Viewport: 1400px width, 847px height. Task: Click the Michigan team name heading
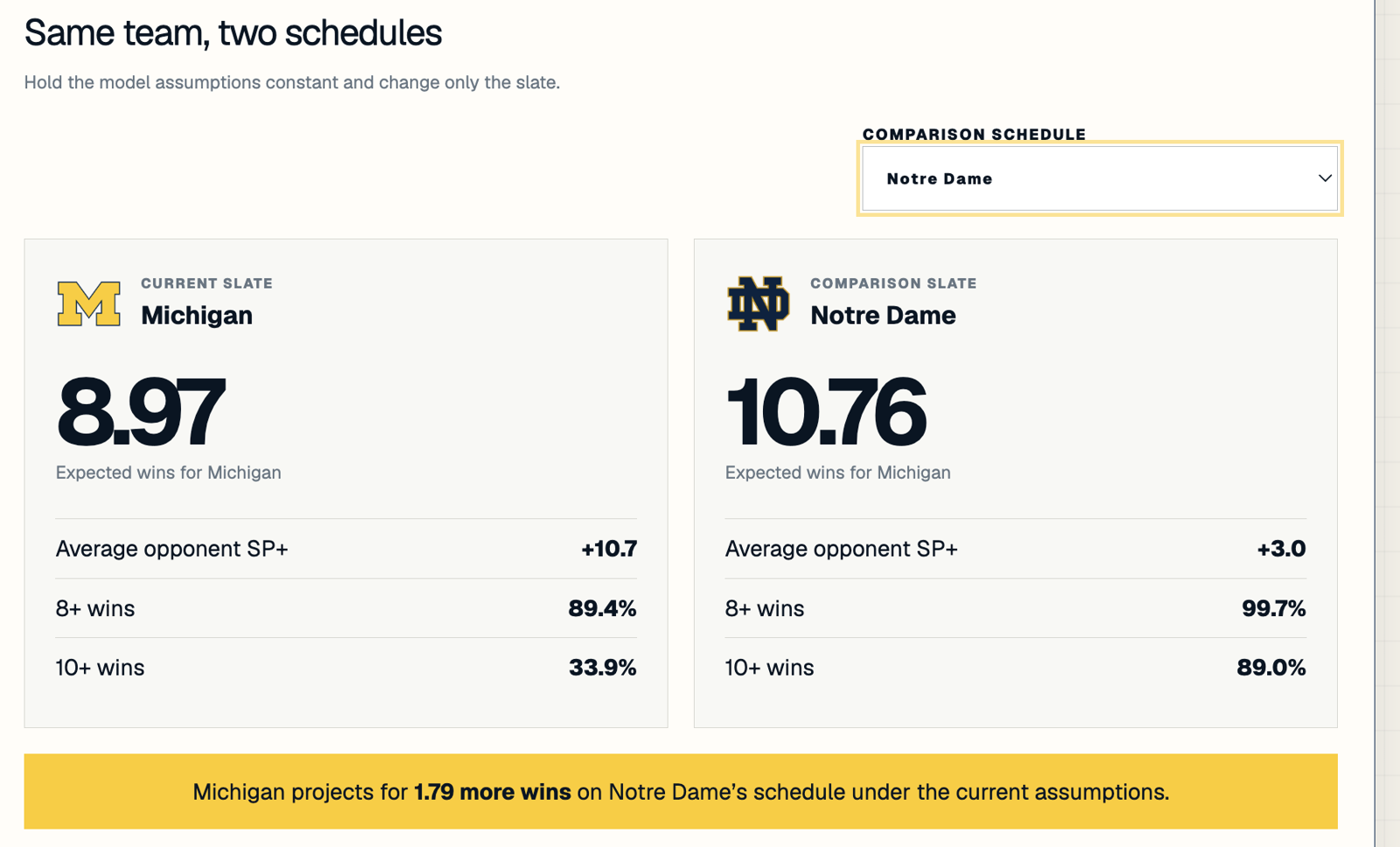pyautogui.click(x=197, y=315)
